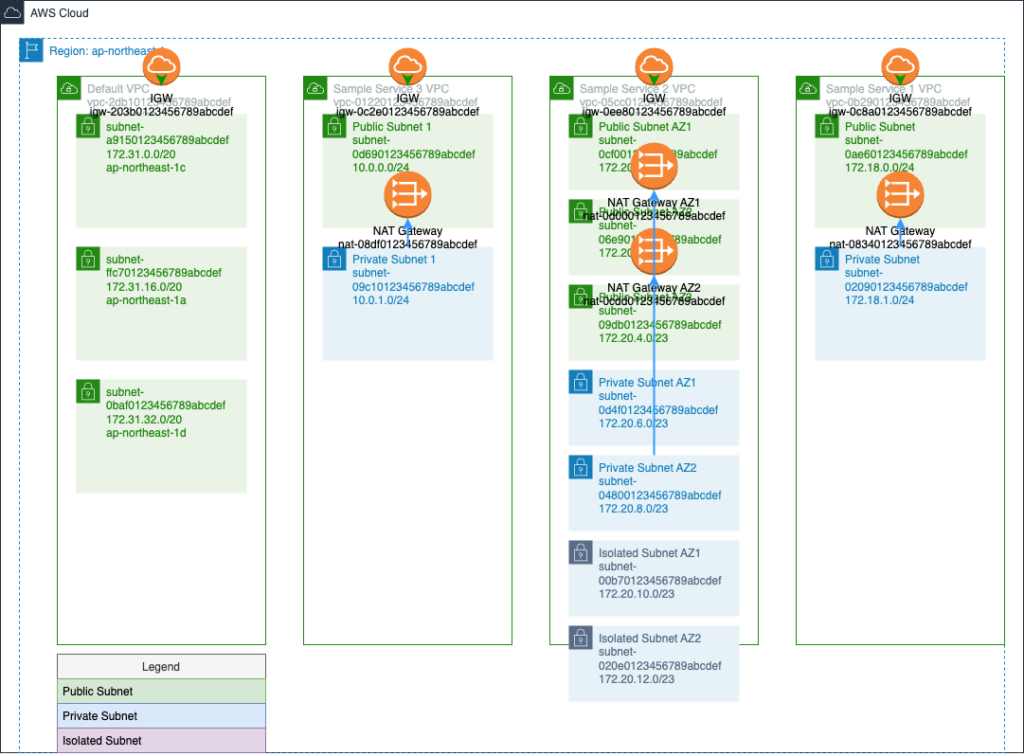Click the Default VPC cloud icon
The height and width of the screenshot is (756, 1024).
(69, 88)
